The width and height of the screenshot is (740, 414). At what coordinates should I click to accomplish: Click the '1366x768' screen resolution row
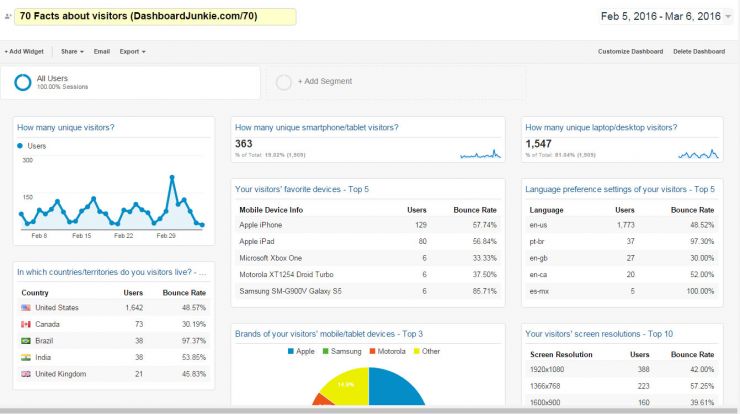622,386
